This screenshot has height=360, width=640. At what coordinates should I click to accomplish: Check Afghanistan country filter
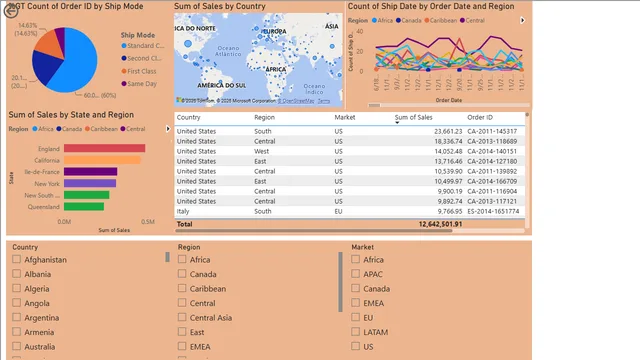pyautogui.click(x=16, y=259)
